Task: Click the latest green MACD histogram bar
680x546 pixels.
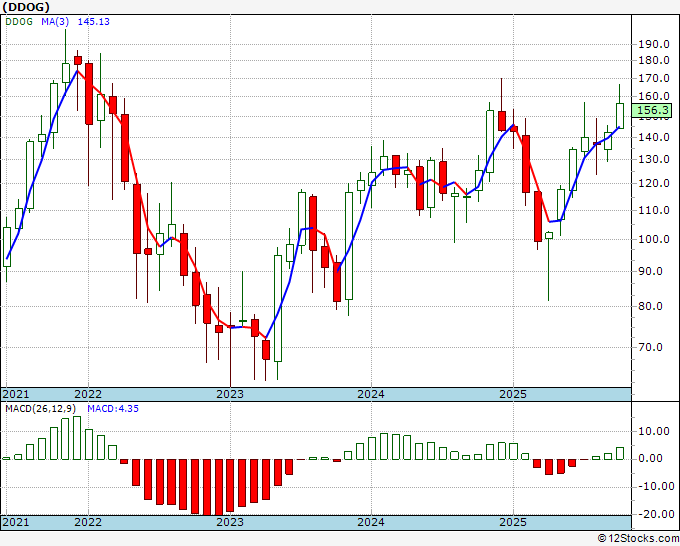Action: pos(619,454)
